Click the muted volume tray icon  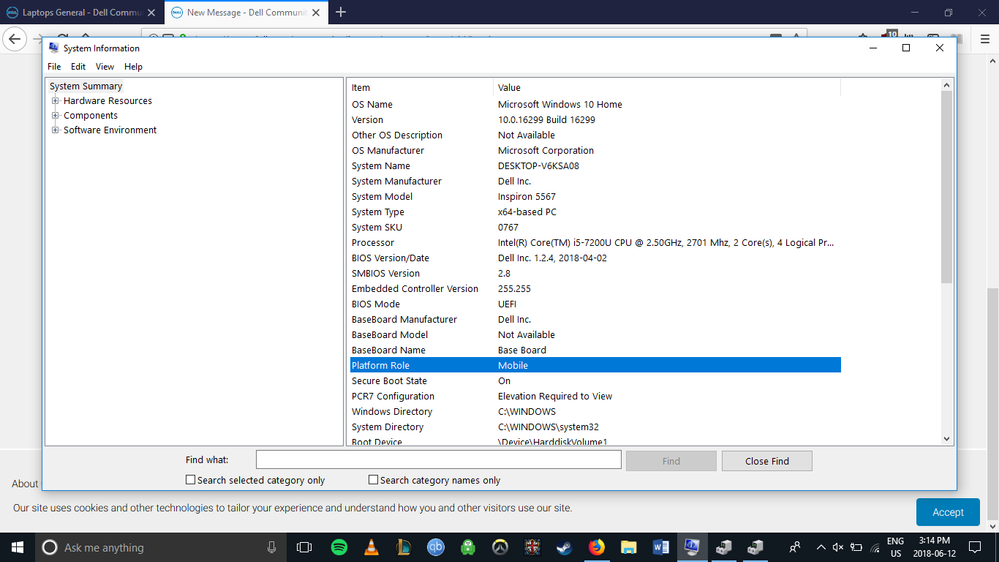838,547
